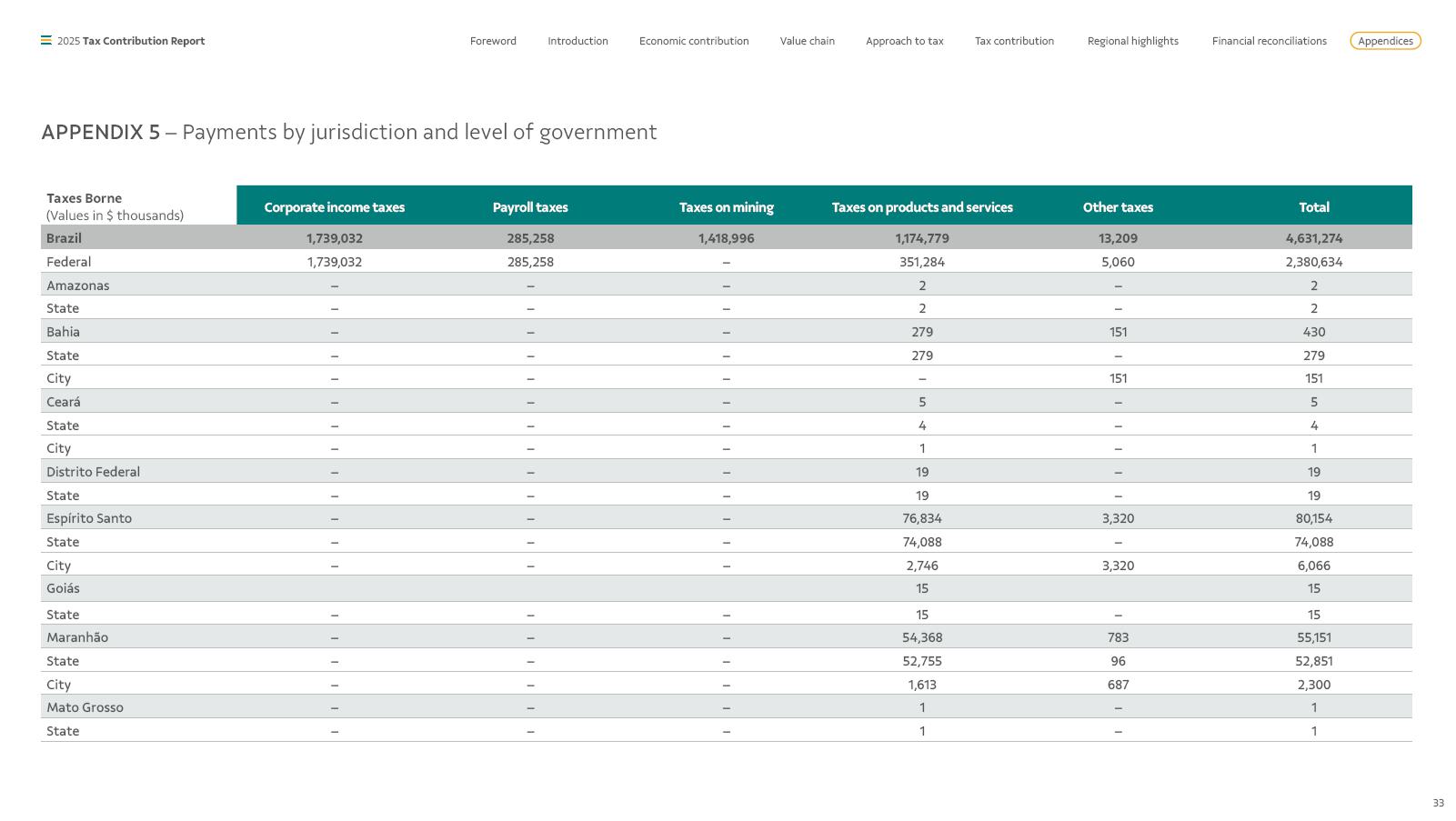Screen dimensions: 1456x821
Task: Open Economic contribution section
Action: (694, 41)
